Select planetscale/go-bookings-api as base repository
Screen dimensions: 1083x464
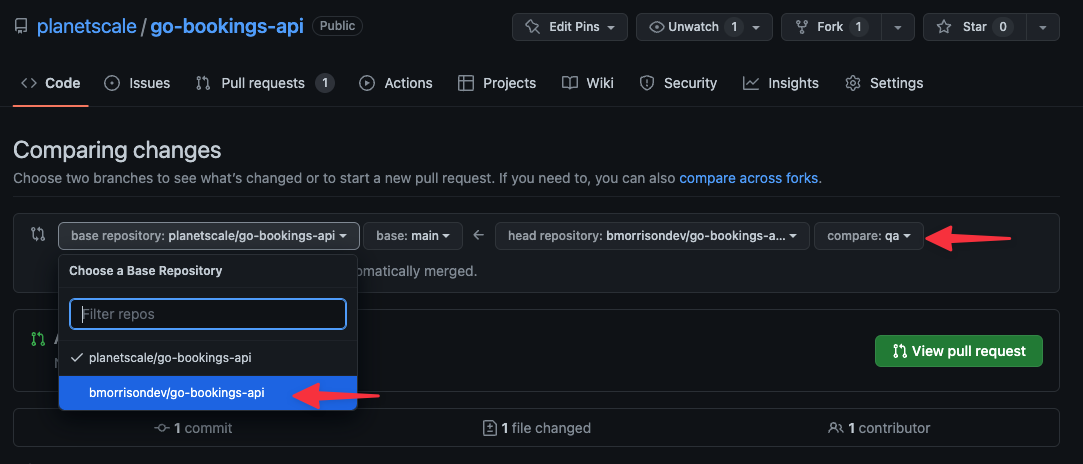click(208, 358)
